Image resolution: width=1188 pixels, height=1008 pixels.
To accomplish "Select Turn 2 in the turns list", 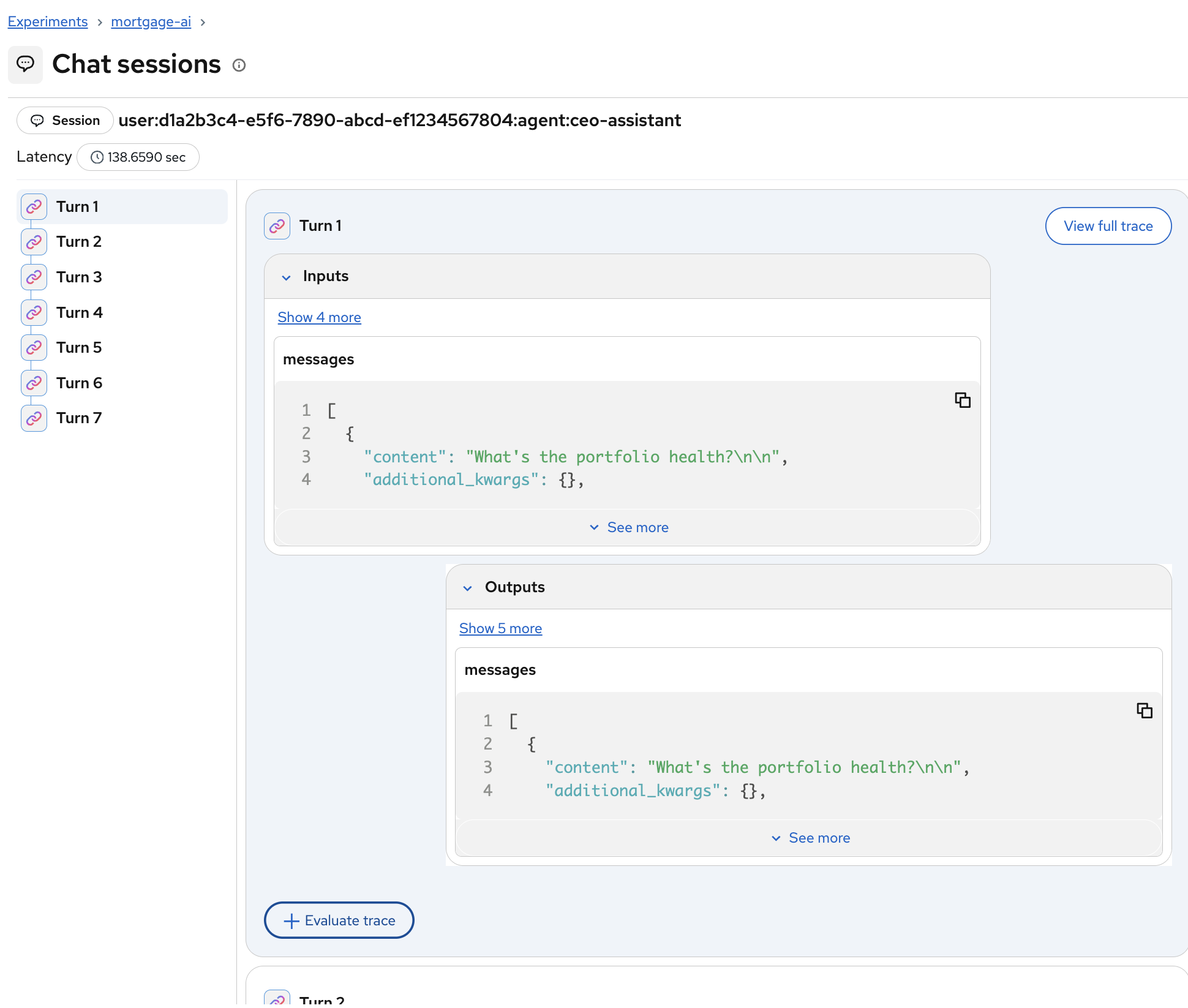I will tap(79, 242).
